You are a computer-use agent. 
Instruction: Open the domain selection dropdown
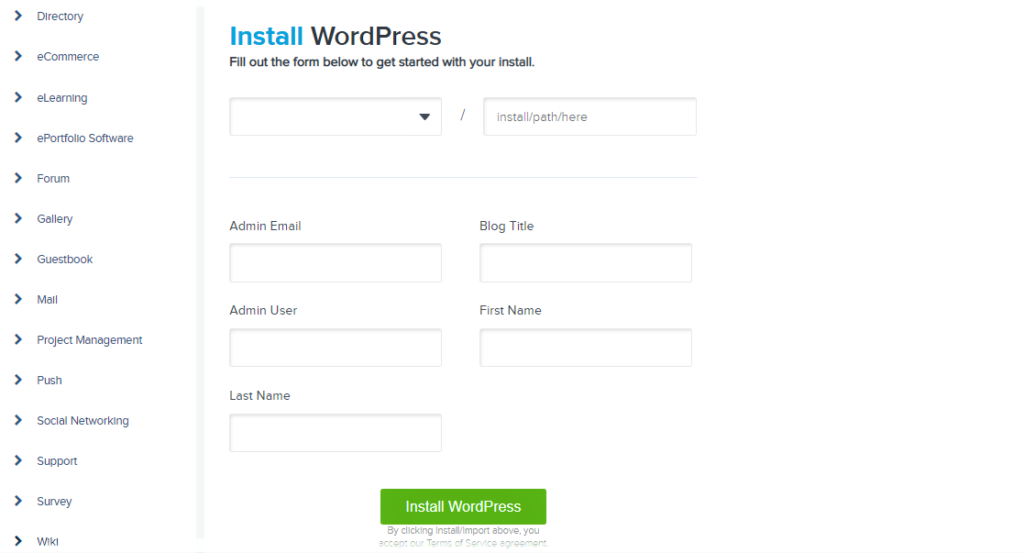pos(335,117)
